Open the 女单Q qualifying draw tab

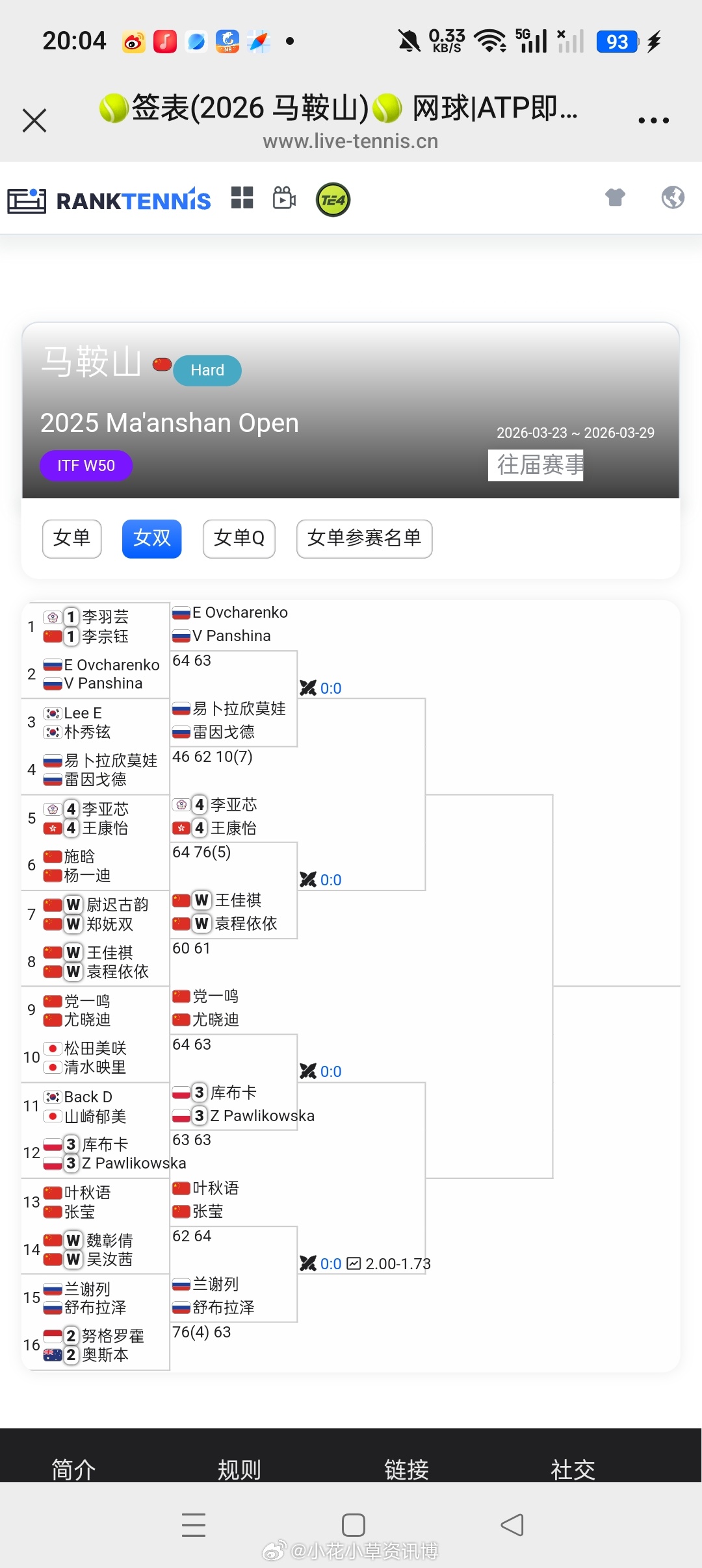pyautogui.click(x=239, y=538)
